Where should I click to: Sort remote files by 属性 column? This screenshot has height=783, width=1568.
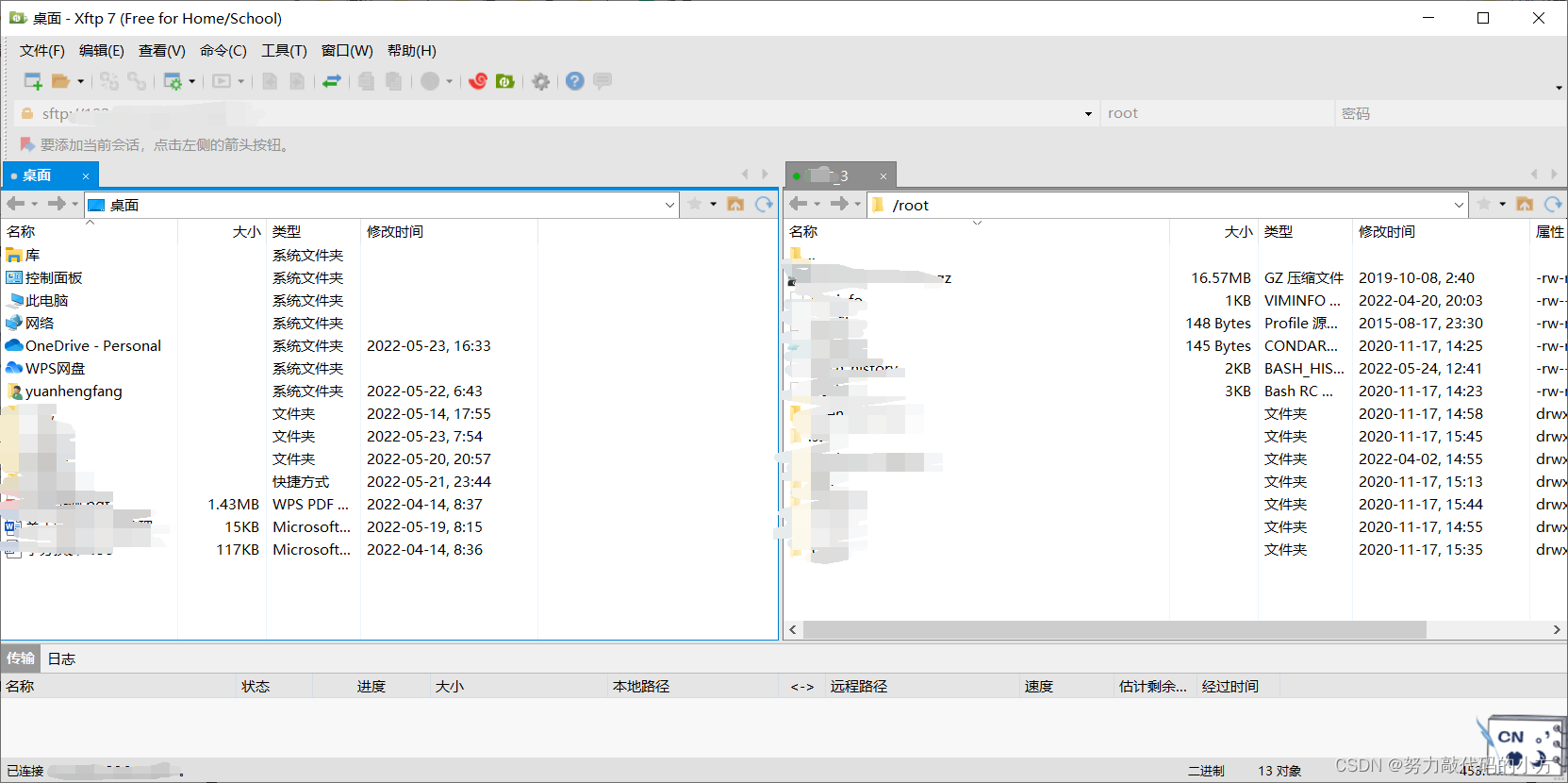point(1548,231)
